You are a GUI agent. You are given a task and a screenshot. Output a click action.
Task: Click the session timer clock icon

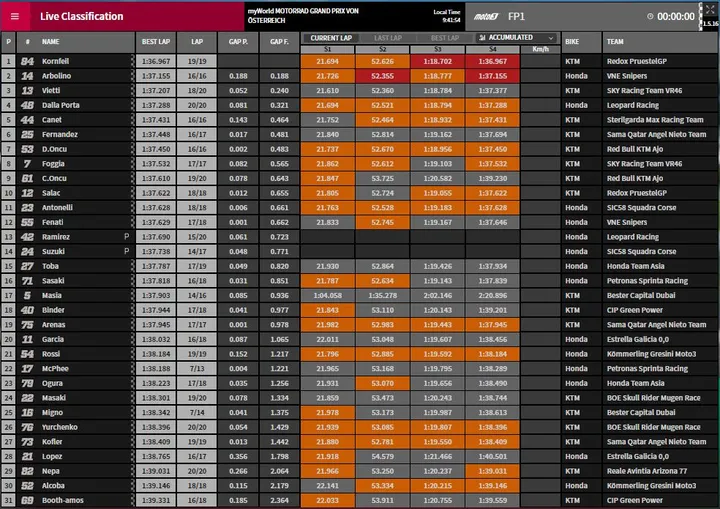(650, 17)
